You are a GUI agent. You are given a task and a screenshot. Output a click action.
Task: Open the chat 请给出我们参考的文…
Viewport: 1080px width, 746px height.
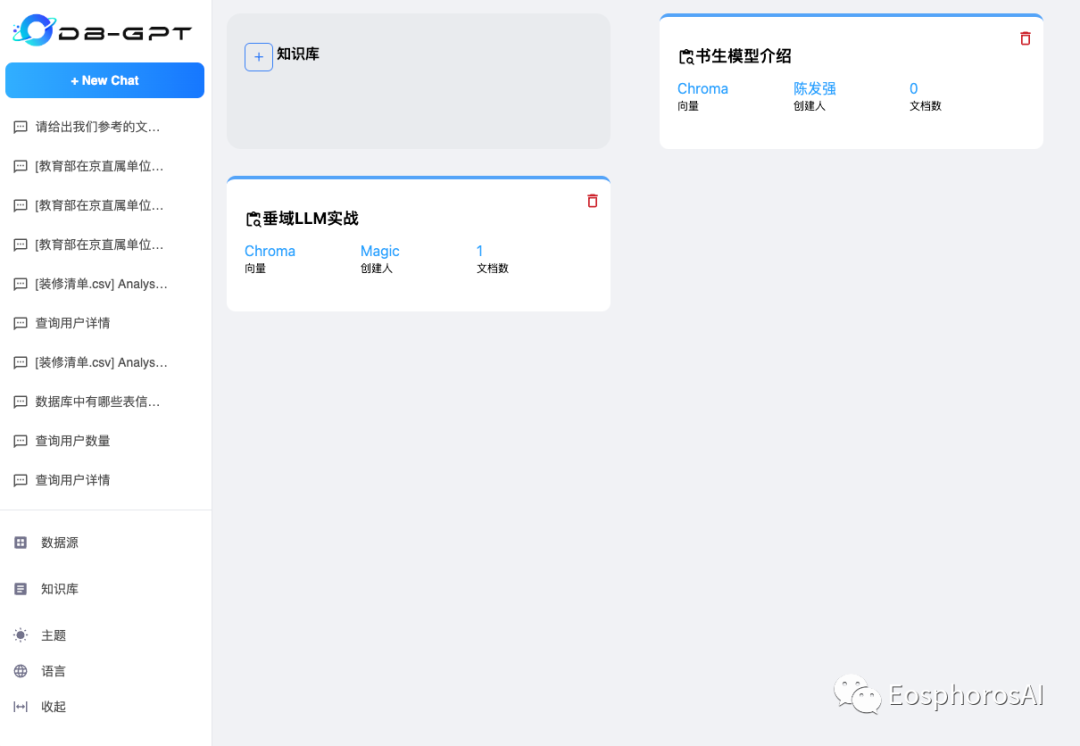click(x=98, y=127)
